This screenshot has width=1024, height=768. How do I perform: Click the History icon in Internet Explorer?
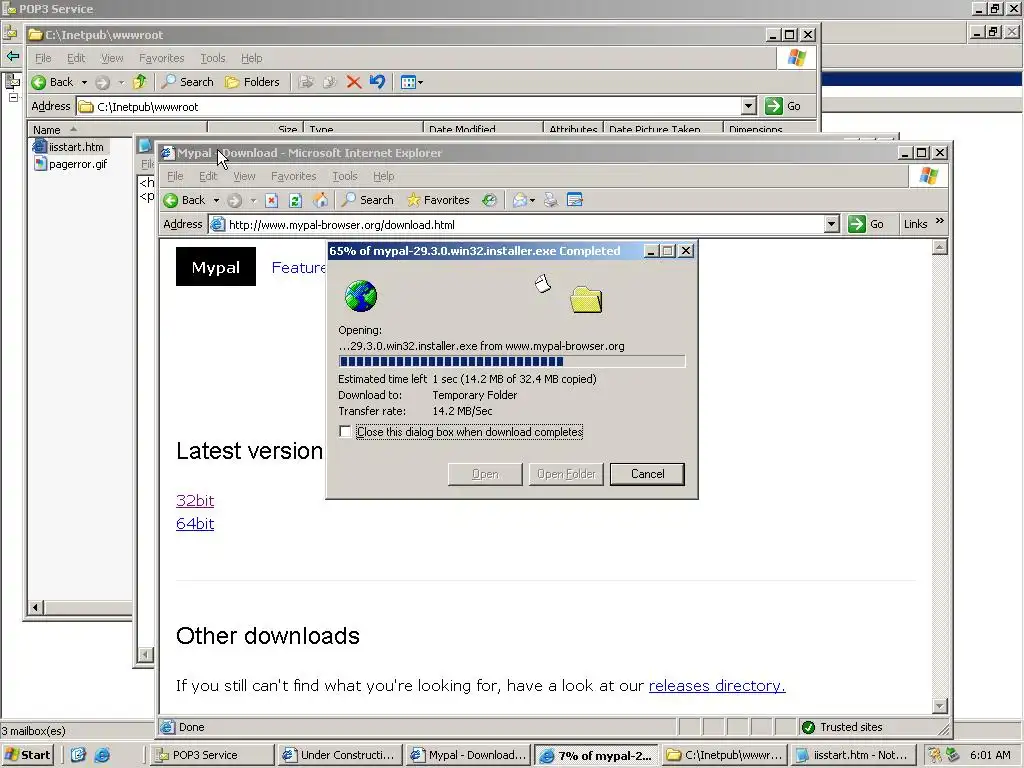[489, 200]
